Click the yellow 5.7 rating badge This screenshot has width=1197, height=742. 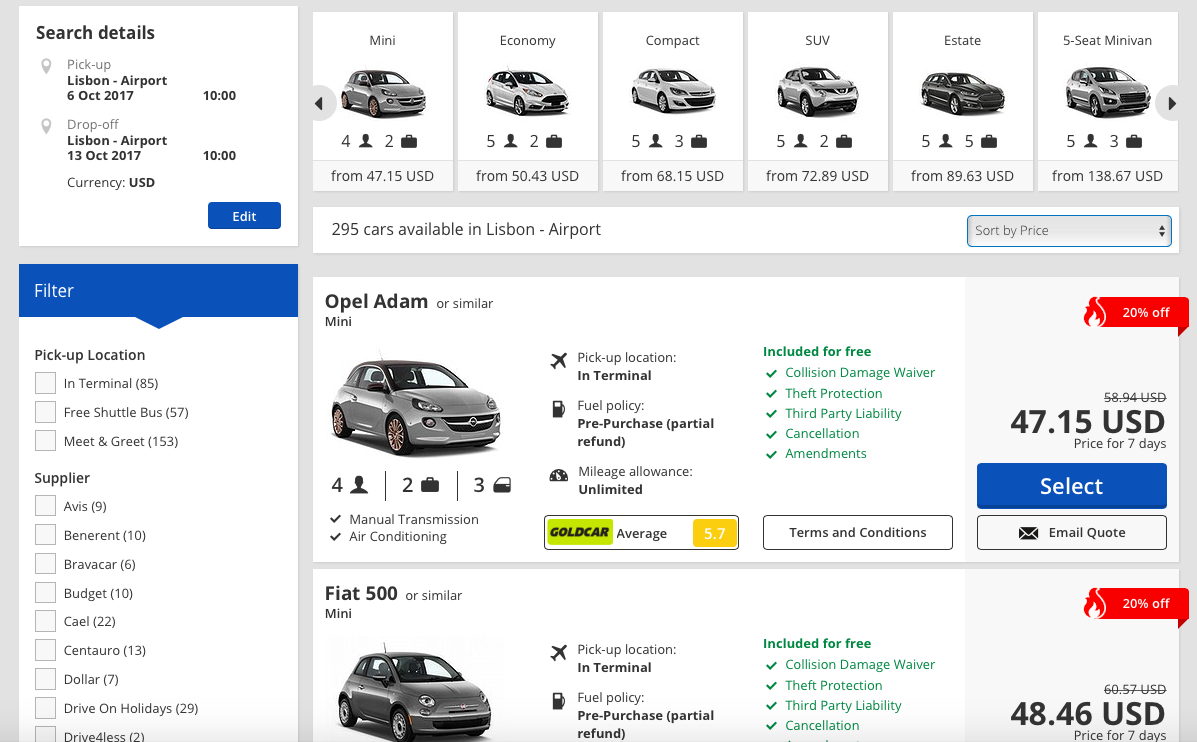[715, 533]
